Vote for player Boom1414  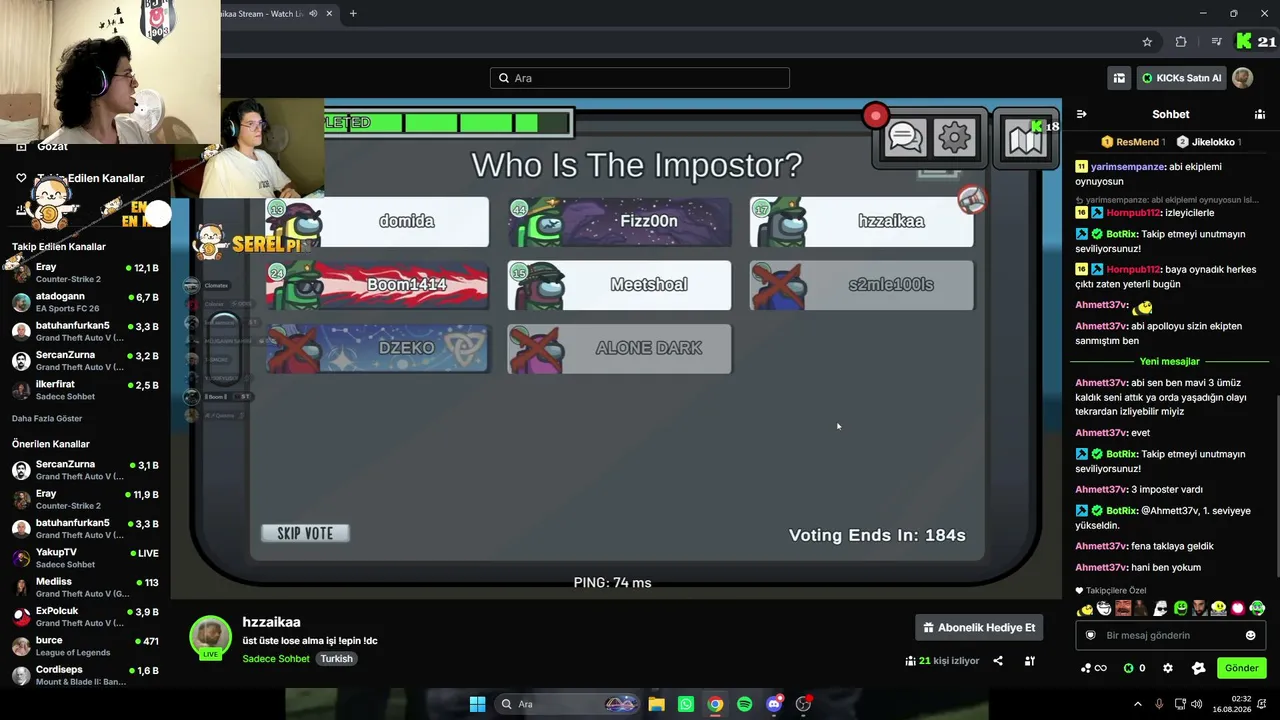(377, 285)
